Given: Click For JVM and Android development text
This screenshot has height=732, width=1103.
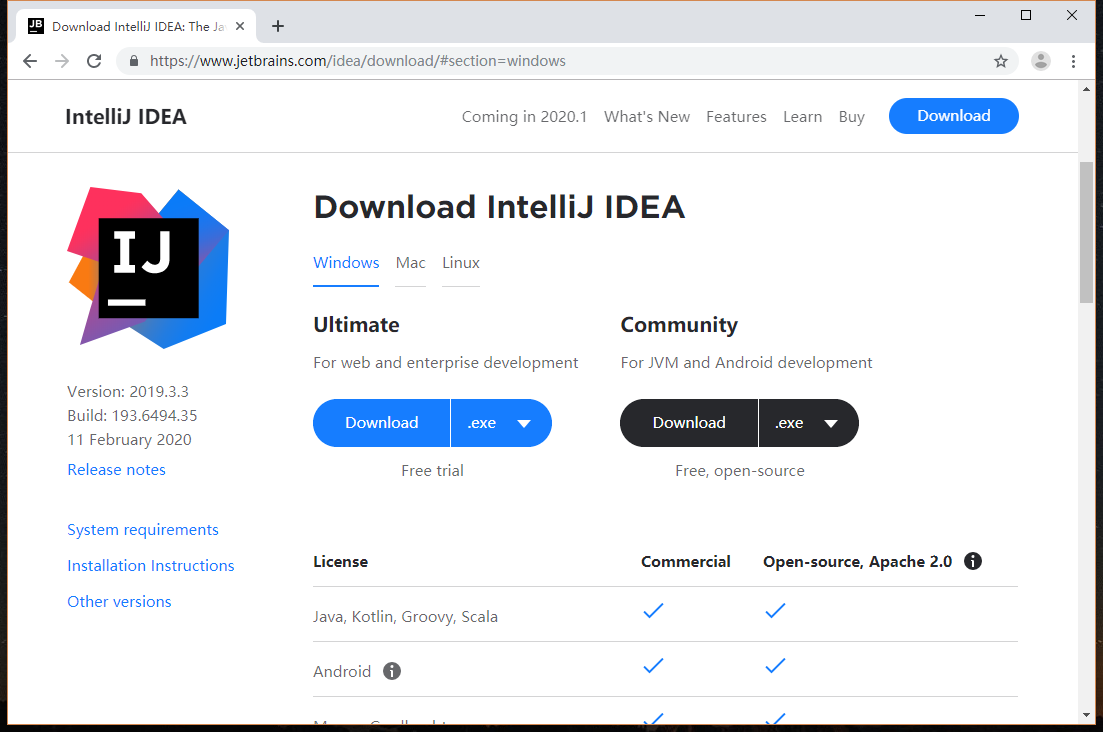Looking at the screenshot, I should (746, 363).
